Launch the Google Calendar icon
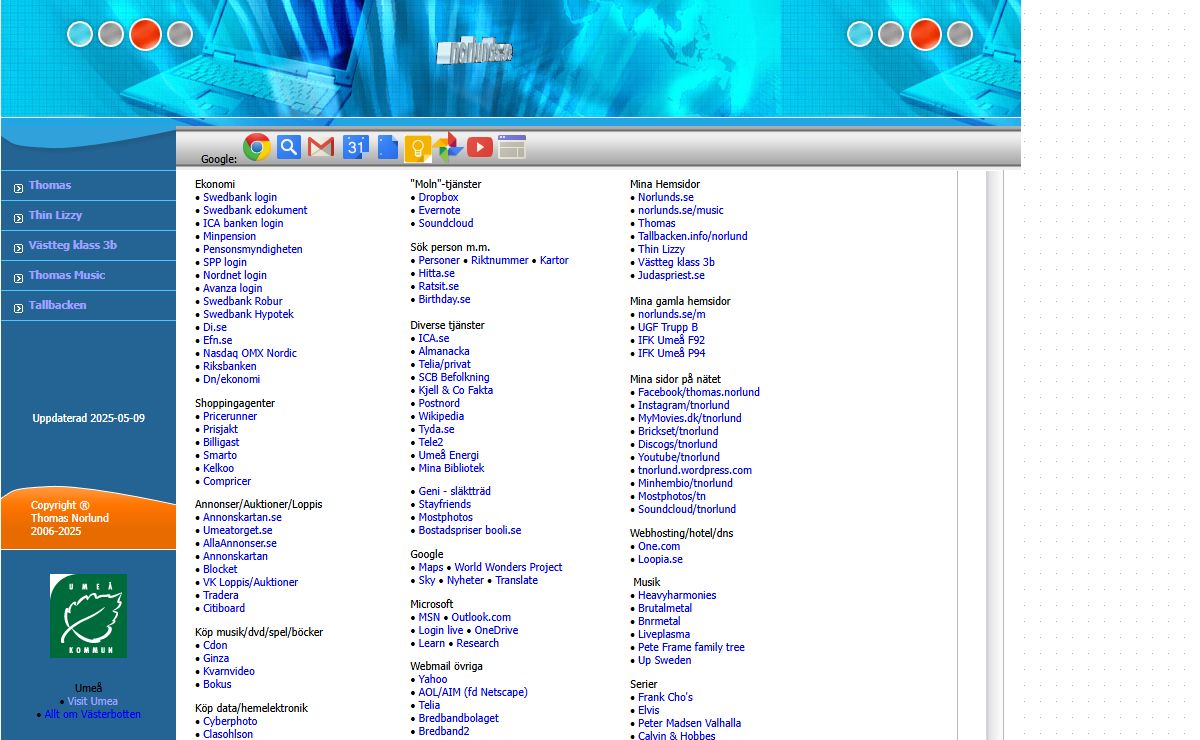This screenshot has width=1200, height=740. 356,147
